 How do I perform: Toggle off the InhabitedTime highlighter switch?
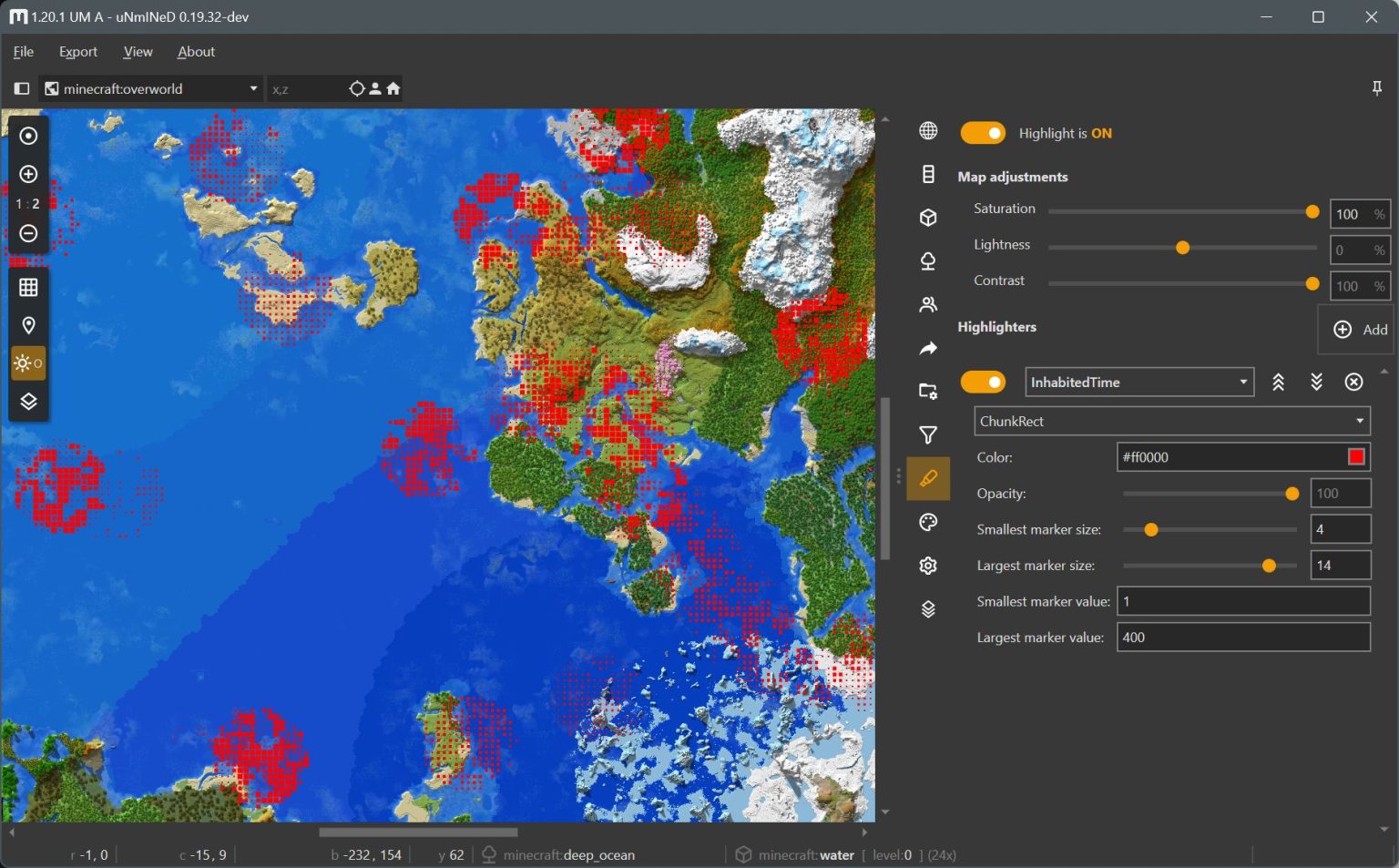click(983, 382)
